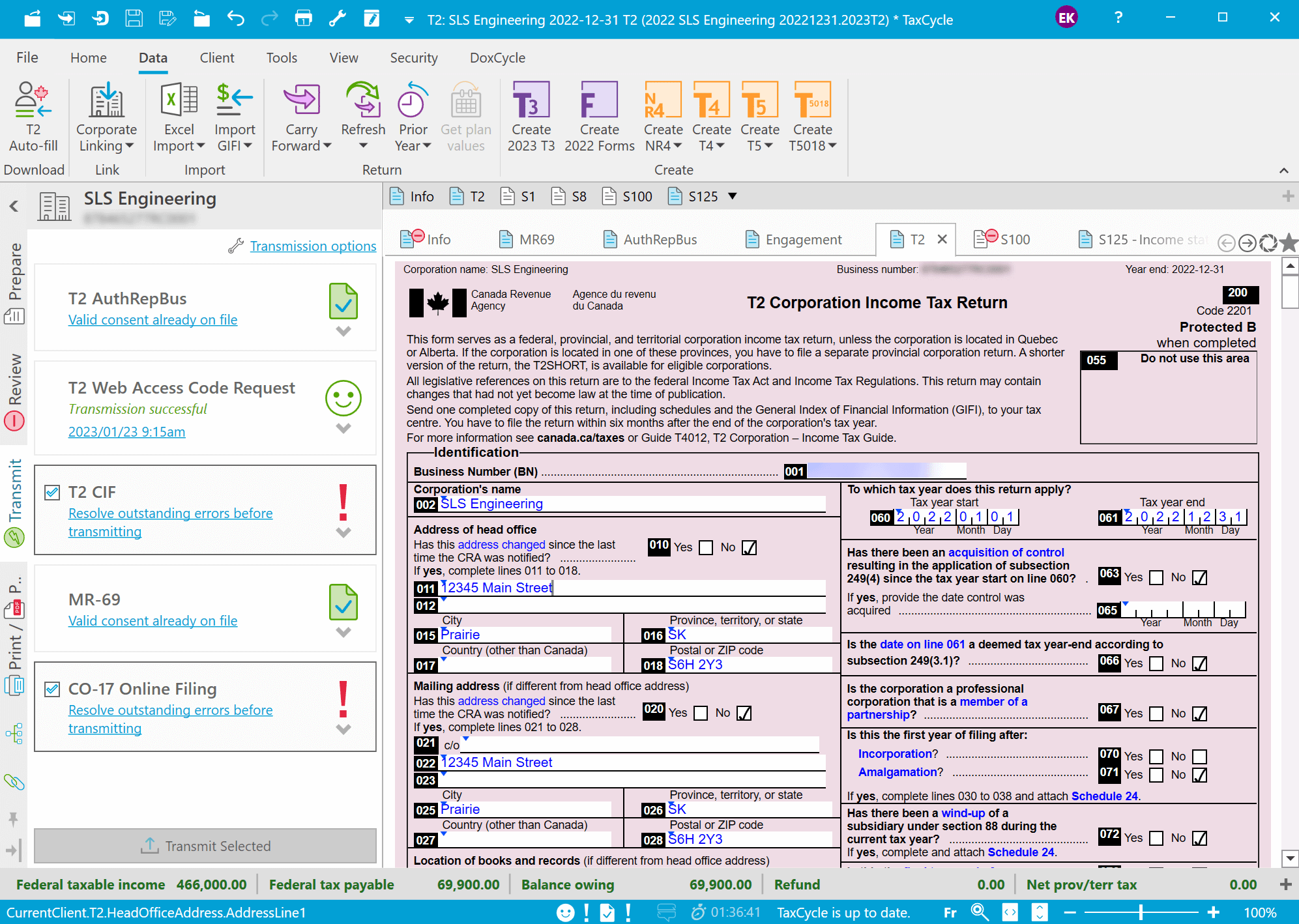Click the Undo arrow icon

pyautogui.click(x=235, y=18)
